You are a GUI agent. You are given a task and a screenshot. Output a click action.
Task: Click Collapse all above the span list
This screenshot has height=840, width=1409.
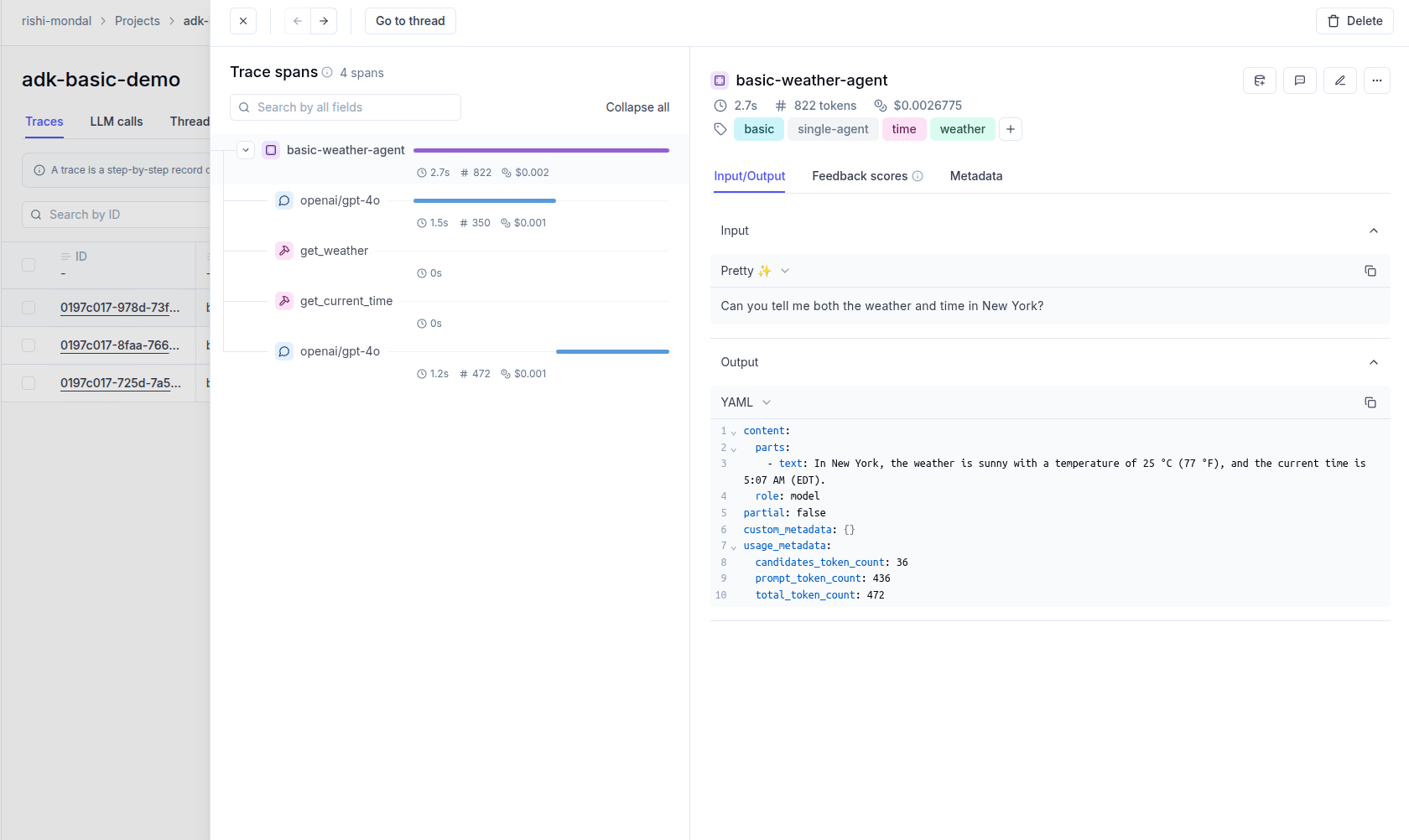637,107
